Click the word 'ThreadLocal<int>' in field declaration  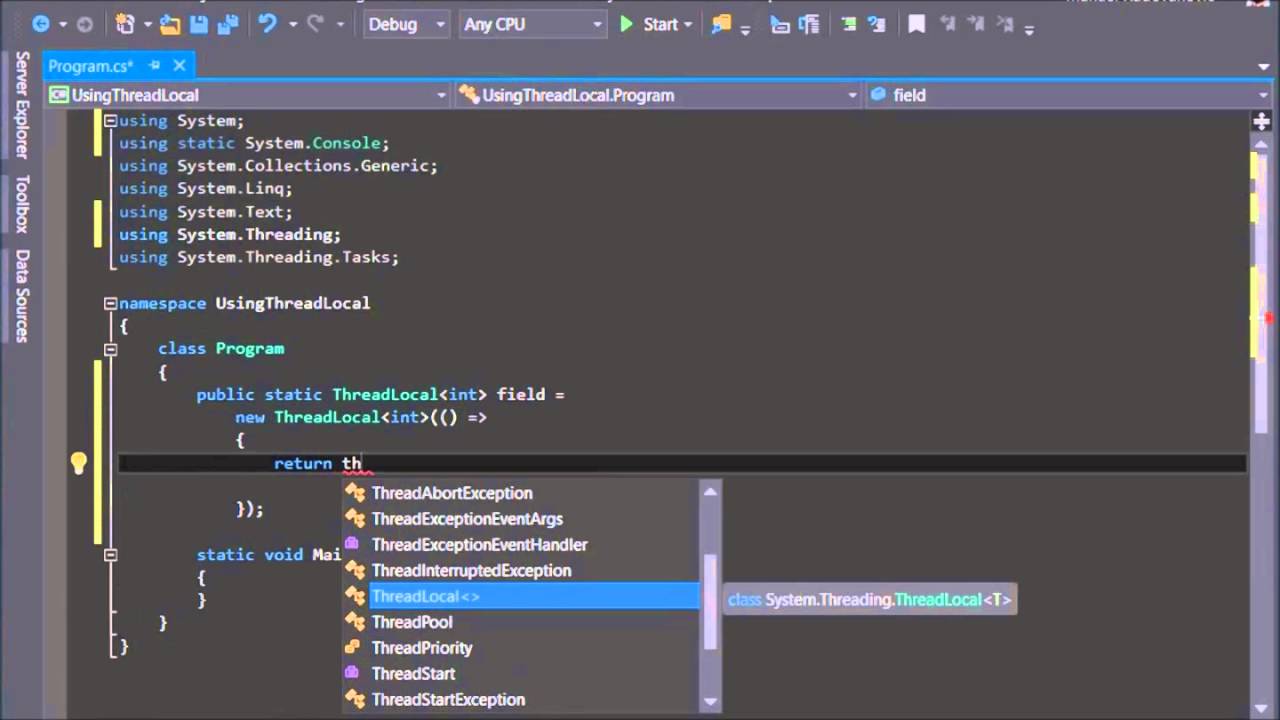(410, 394)
